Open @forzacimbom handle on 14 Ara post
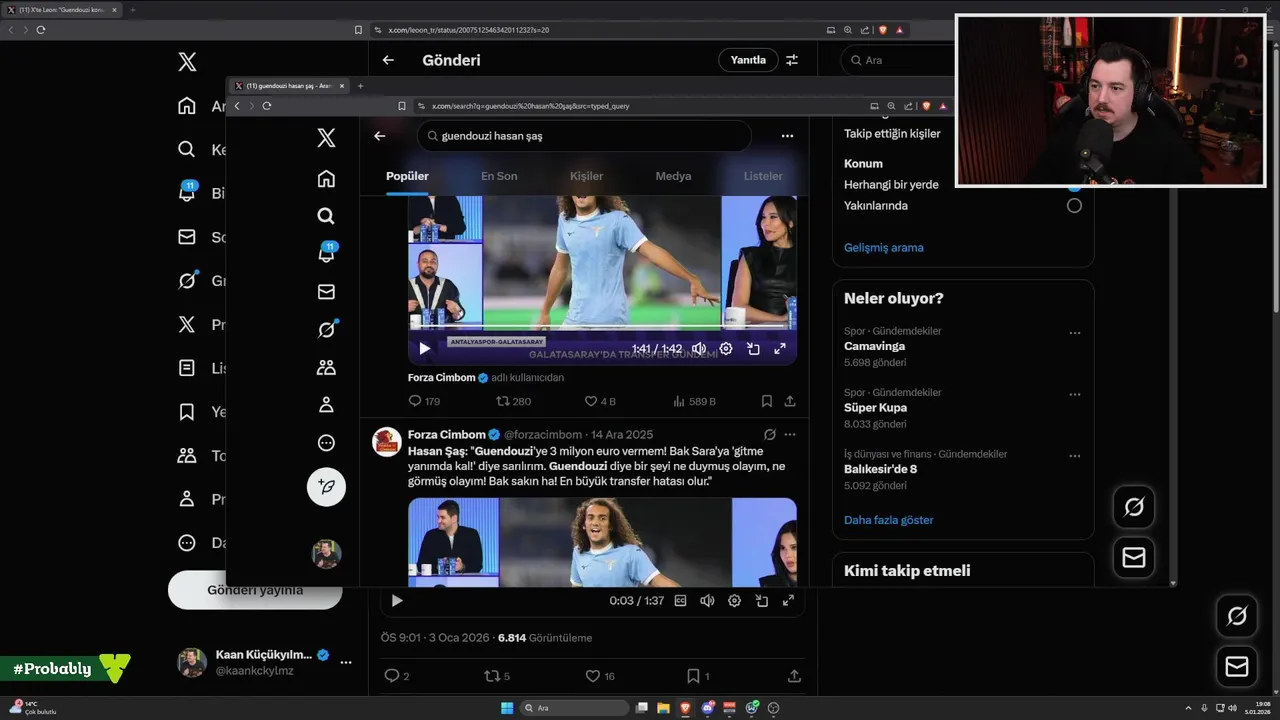The width and height of the screenshot is (1280, 720). coord(543,435)
